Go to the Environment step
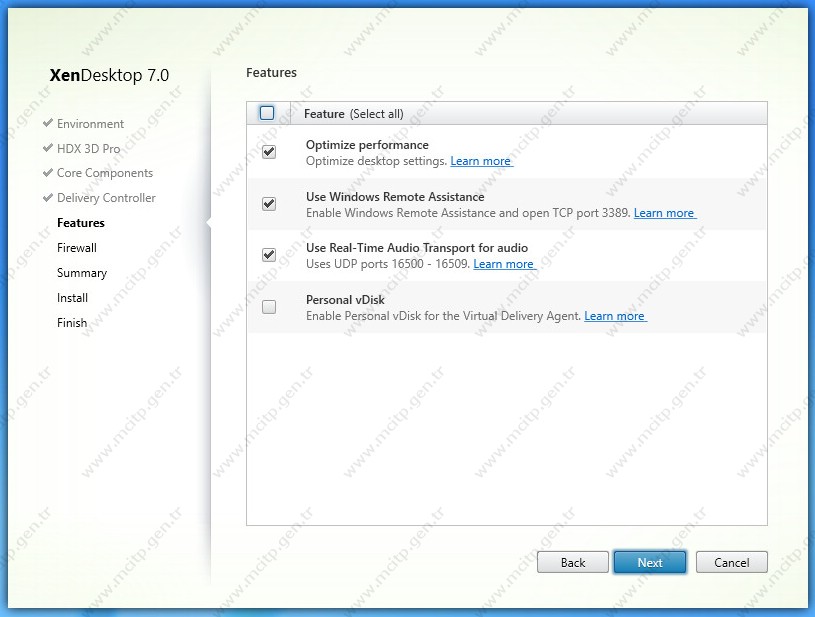Image resolution: width=815 pixels, height=617 pixels. pos(90,124)
